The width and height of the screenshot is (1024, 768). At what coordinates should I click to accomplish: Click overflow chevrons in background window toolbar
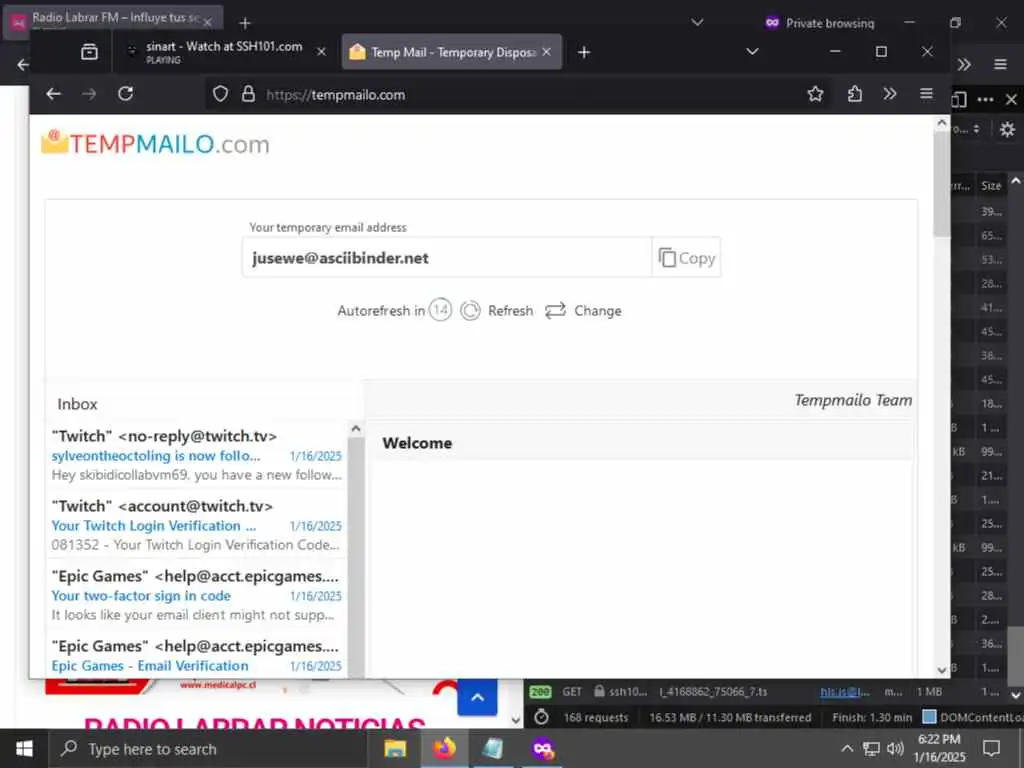click(964, 64)
